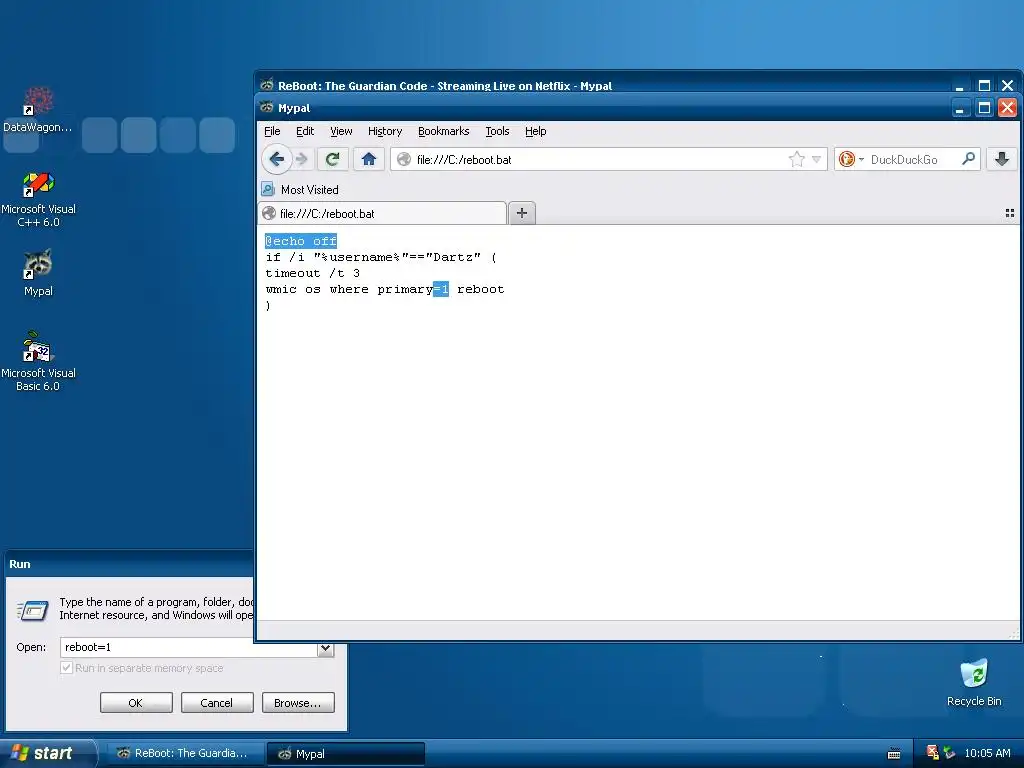Open the DuckDuckGo search engine selector
Viewport: 1024px width, 768px height.
(x=852, y=159)
